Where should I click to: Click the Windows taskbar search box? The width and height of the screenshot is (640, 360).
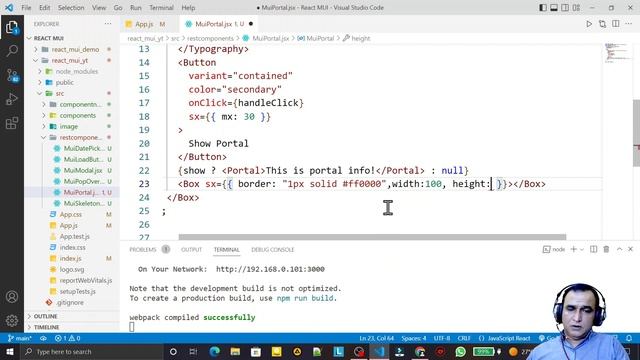coord(92,352)
